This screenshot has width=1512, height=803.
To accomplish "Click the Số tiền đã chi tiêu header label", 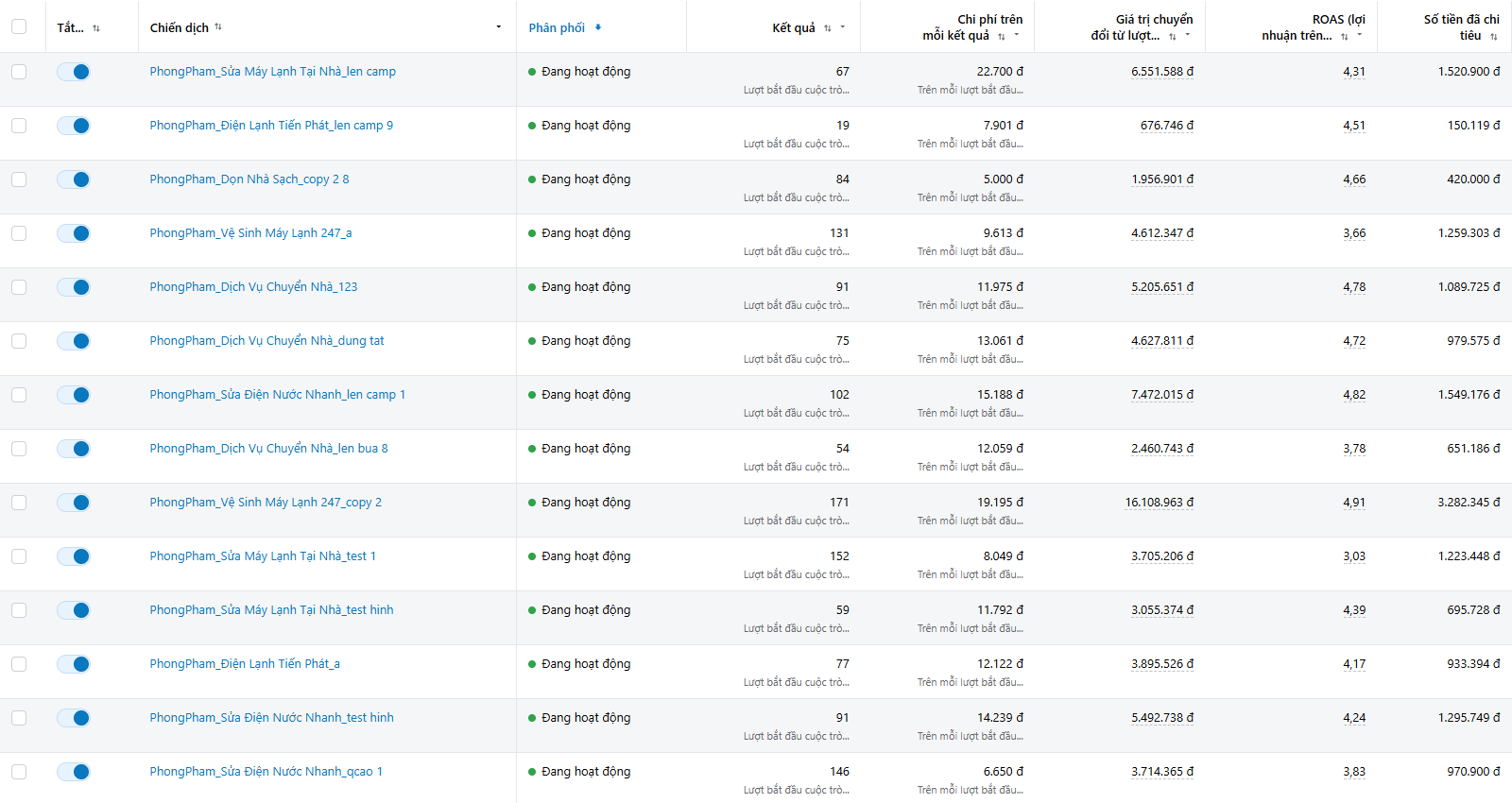I will (1462, 26).
